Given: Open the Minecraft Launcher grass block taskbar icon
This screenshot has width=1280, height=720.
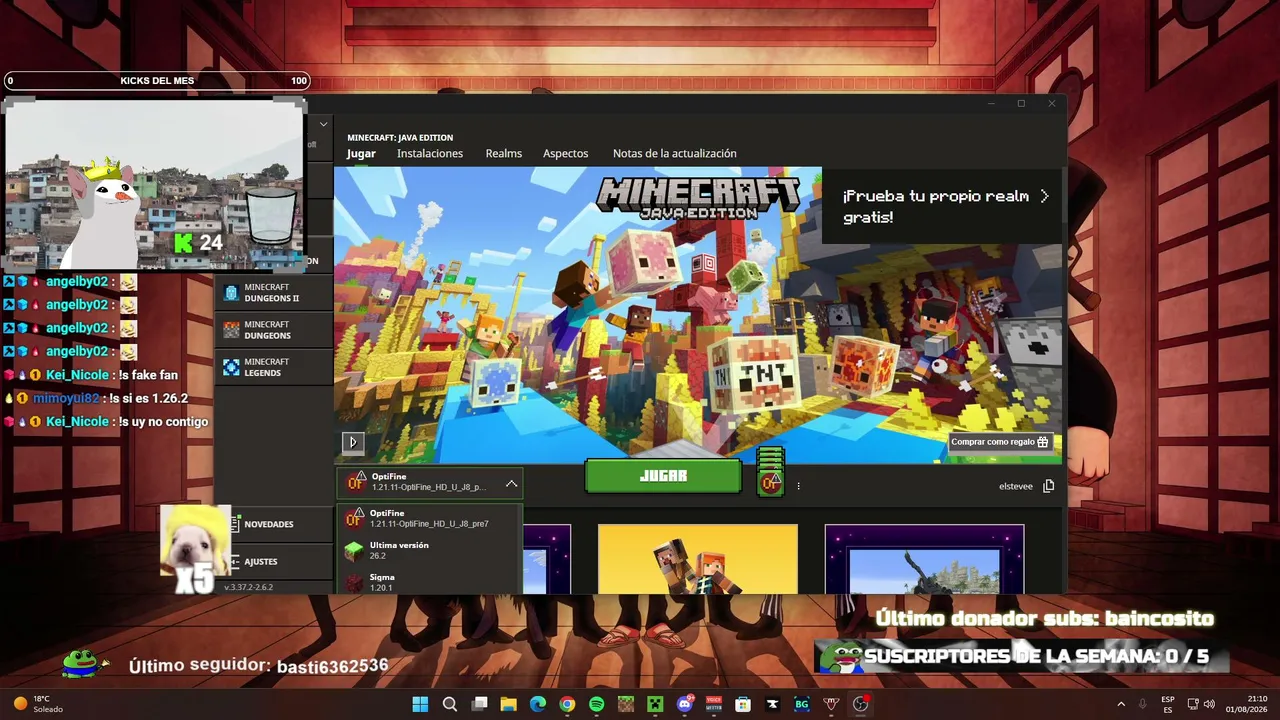Looking at the screenshot, I should 625,704.
